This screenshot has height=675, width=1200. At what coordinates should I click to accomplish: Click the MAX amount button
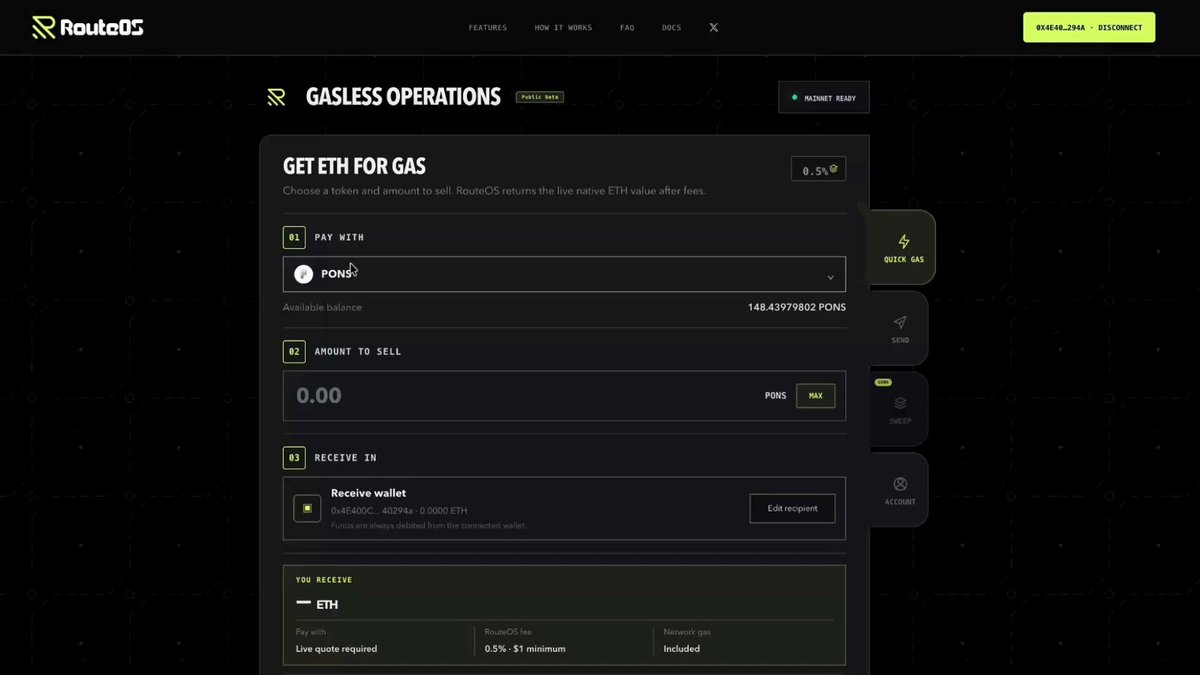(815, 396)
